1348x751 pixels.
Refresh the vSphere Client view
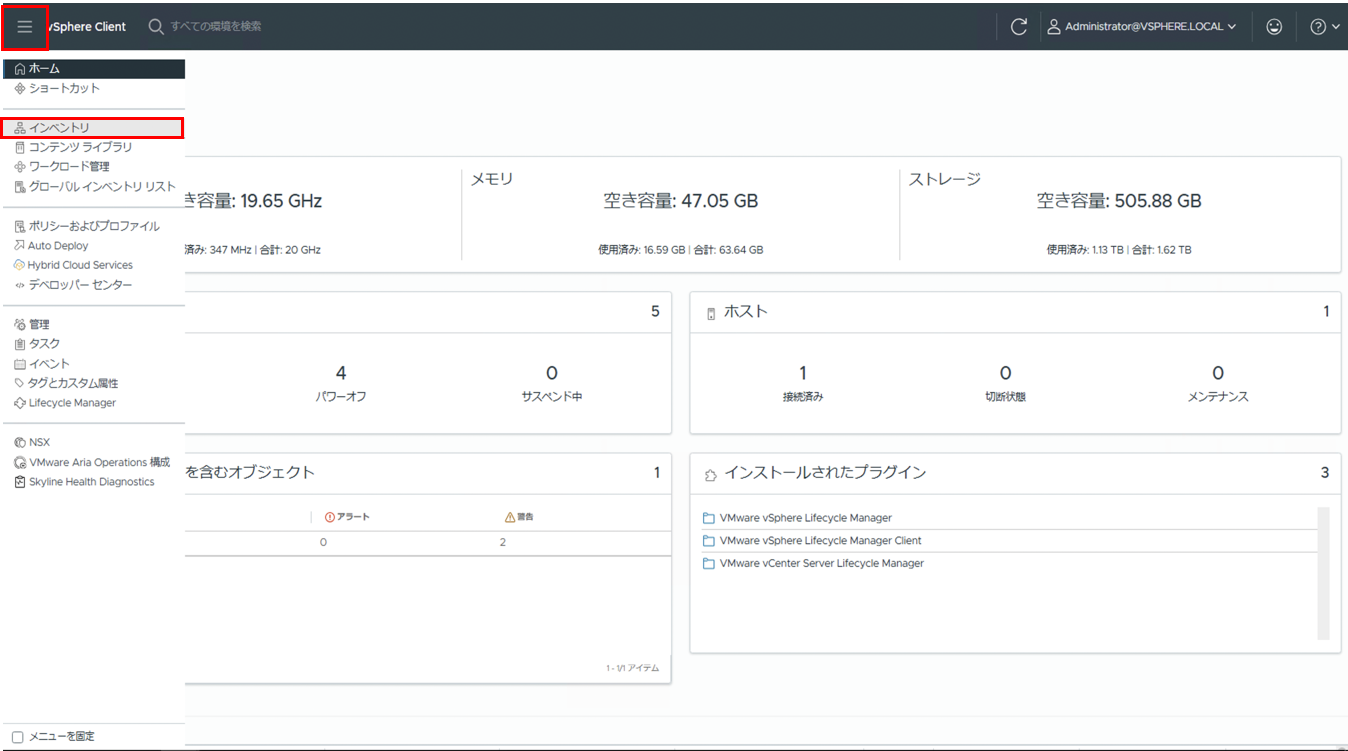pos(1019,27)
